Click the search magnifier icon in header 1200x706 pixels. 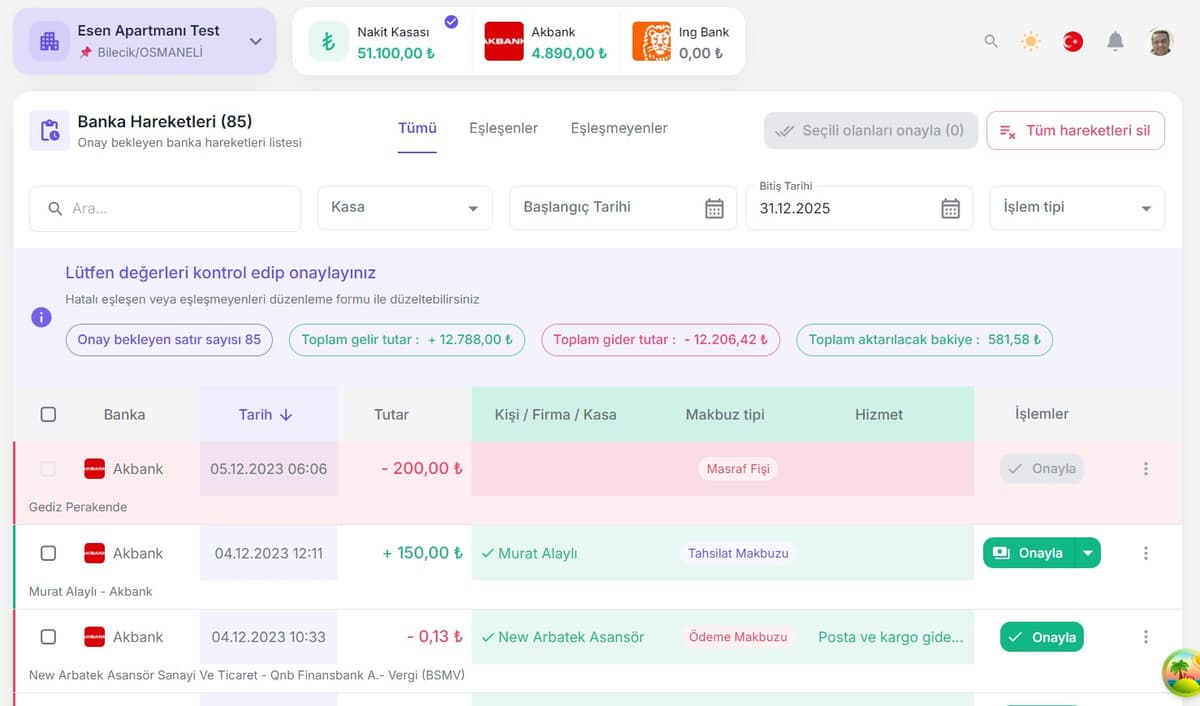pyautogui.click(x=991, y=41)
